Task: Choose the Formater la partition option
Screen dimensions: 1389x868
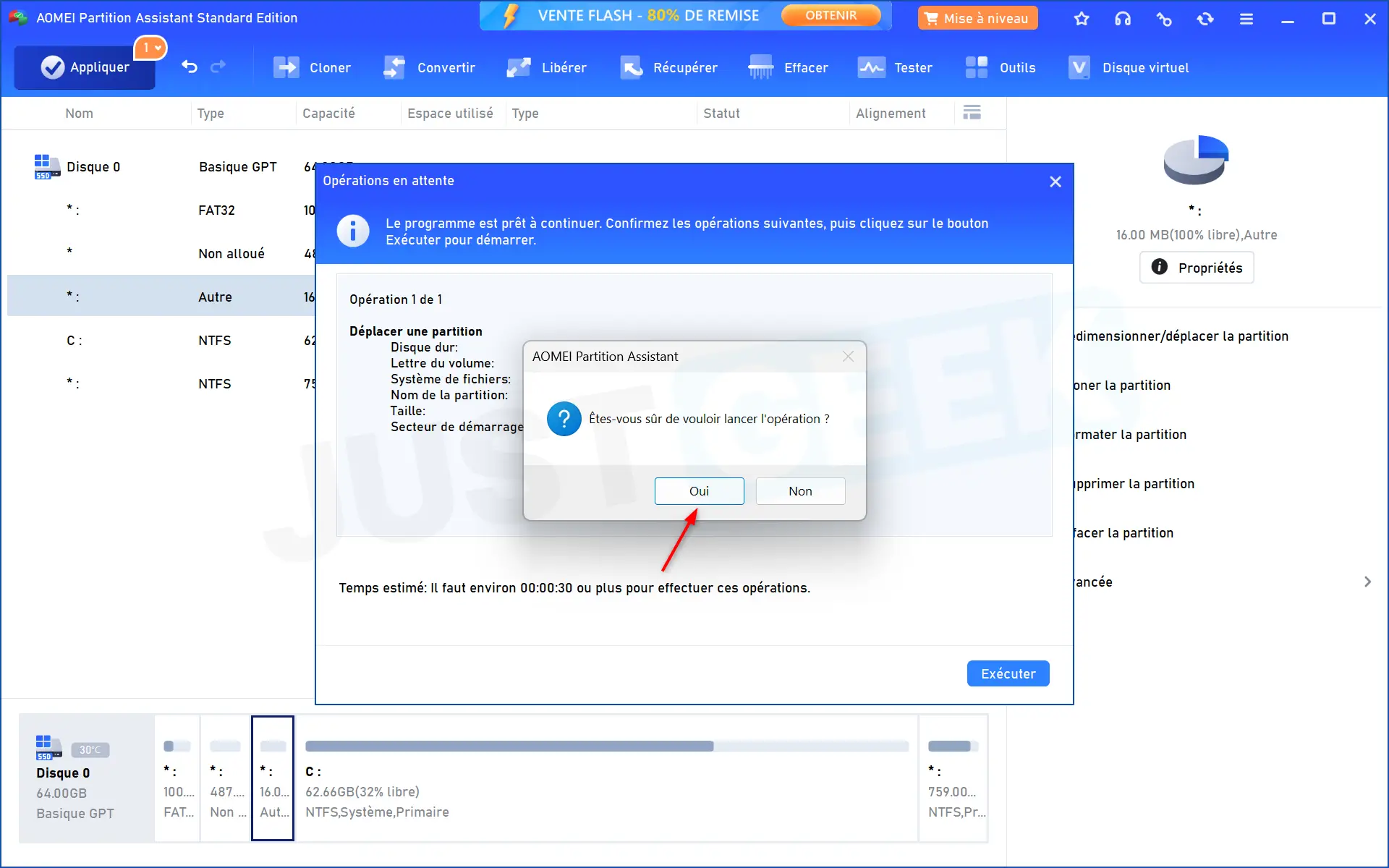Action: pos(1130,435)
